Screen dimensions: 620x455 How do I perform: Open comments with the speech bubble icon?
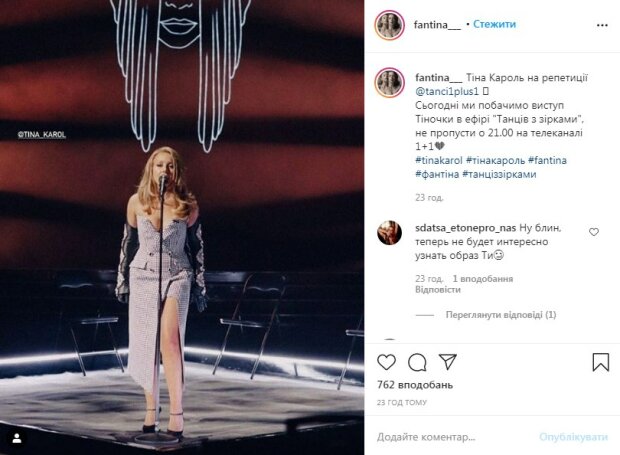click(x=417, y=362)
